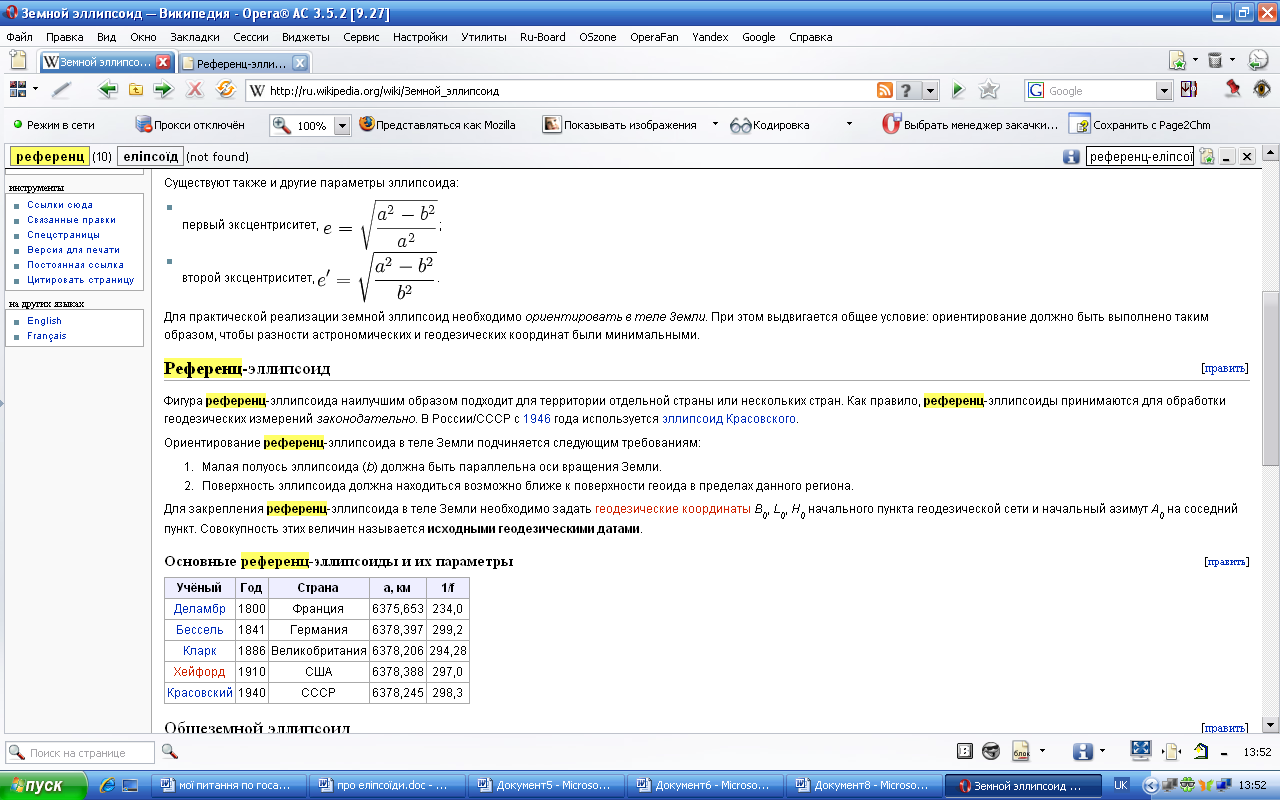The width and height of the screenshot is (1280, 800).
Task: Click the clock icon in the top right
Action: [x=1258, y=59]
